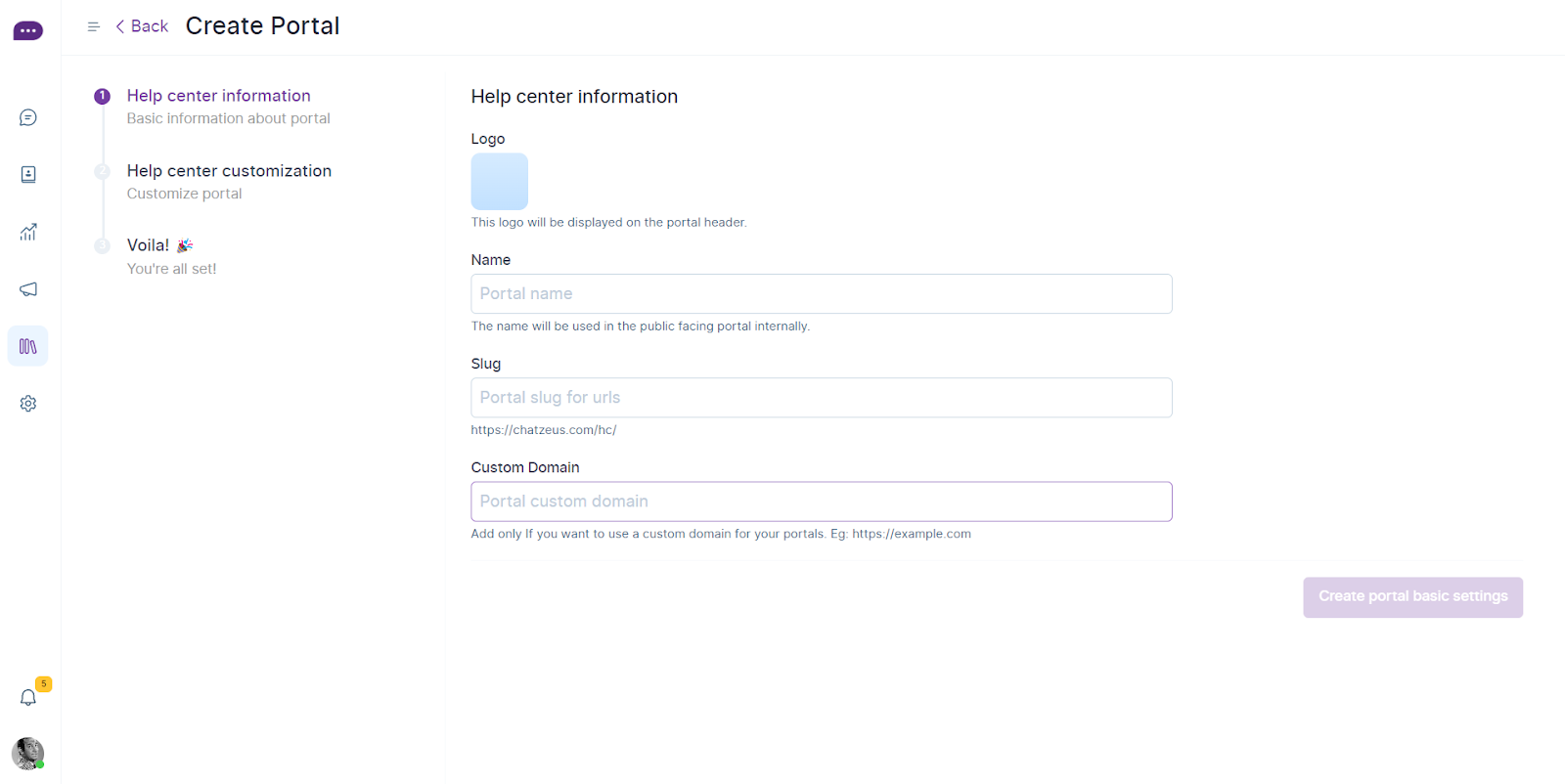Go Back from Create Portal
Viewport: 1565px width, 784px height.
pos(142,26)
